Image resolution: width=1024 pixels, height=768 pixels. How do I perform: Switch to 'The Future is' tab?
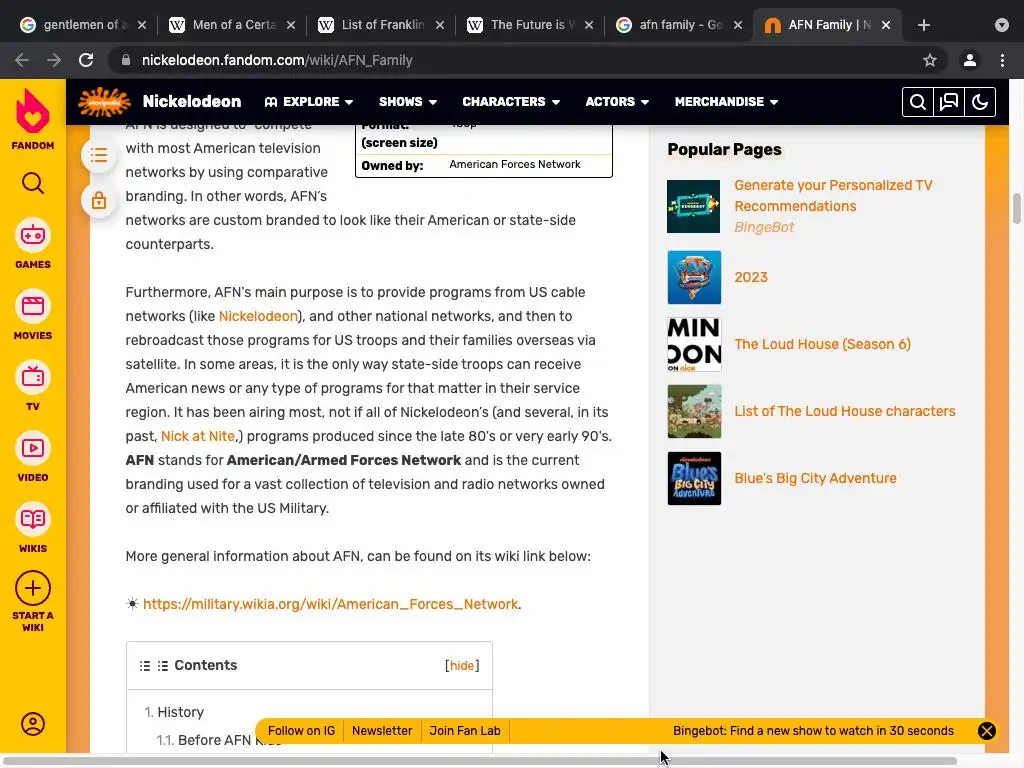pos(532,25)
